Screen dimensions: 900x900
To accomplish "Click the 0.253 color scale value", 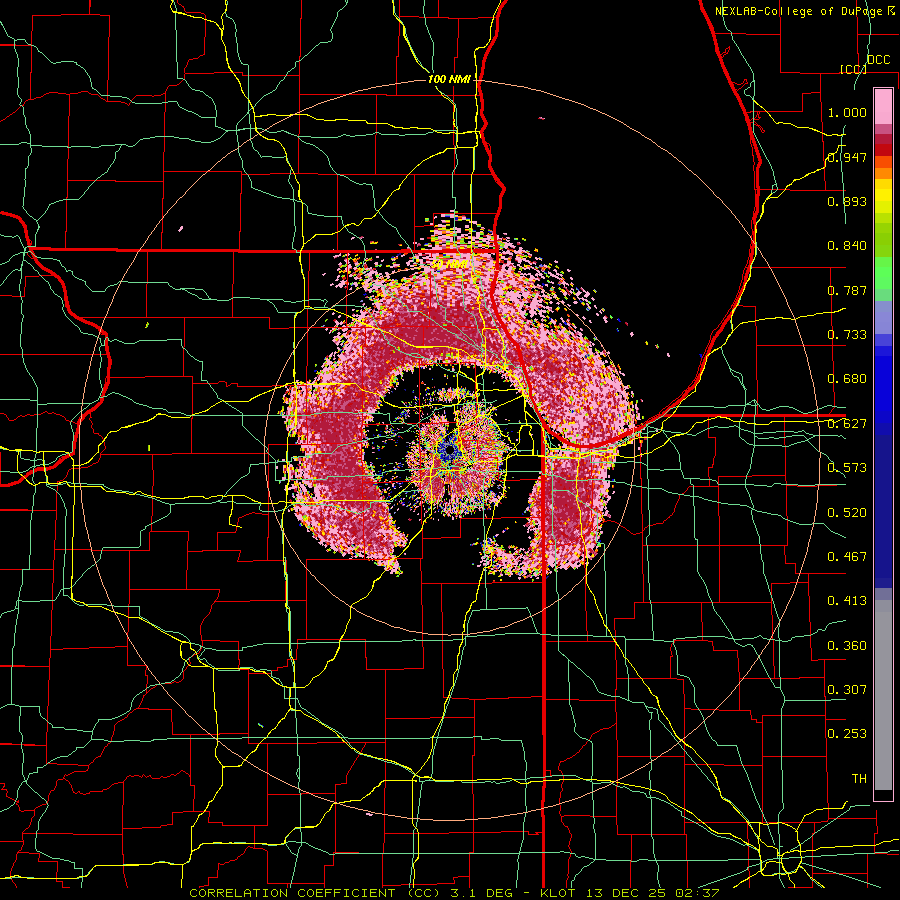I will 847,734.
